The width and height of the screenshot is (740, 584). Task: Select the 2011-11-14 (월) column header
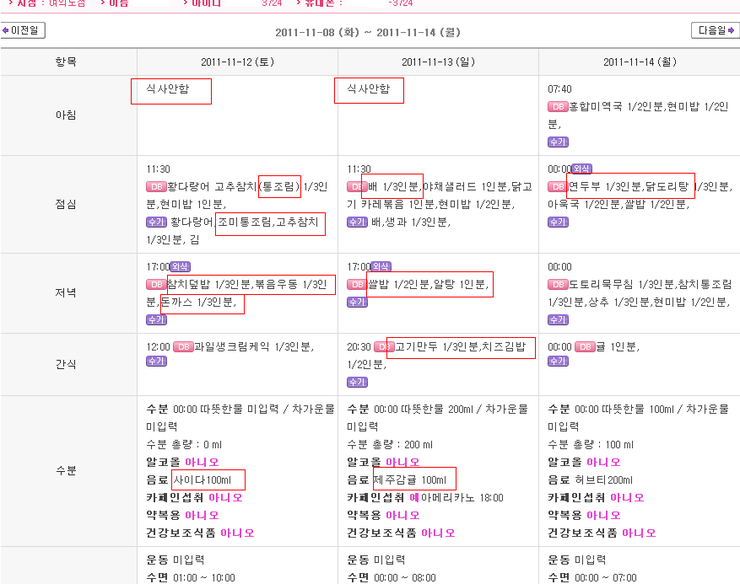pyautogui.click(x=640, y=62)
